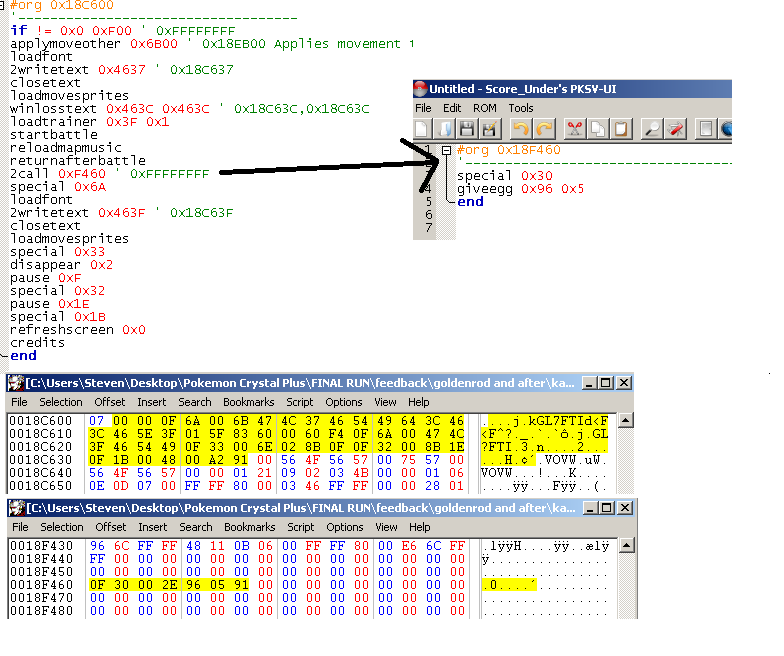The width and height of the screenshot is (784, 656).
Task: Click the Pokeball icon in PKSV-UI title bar
Action: [420, 88]
